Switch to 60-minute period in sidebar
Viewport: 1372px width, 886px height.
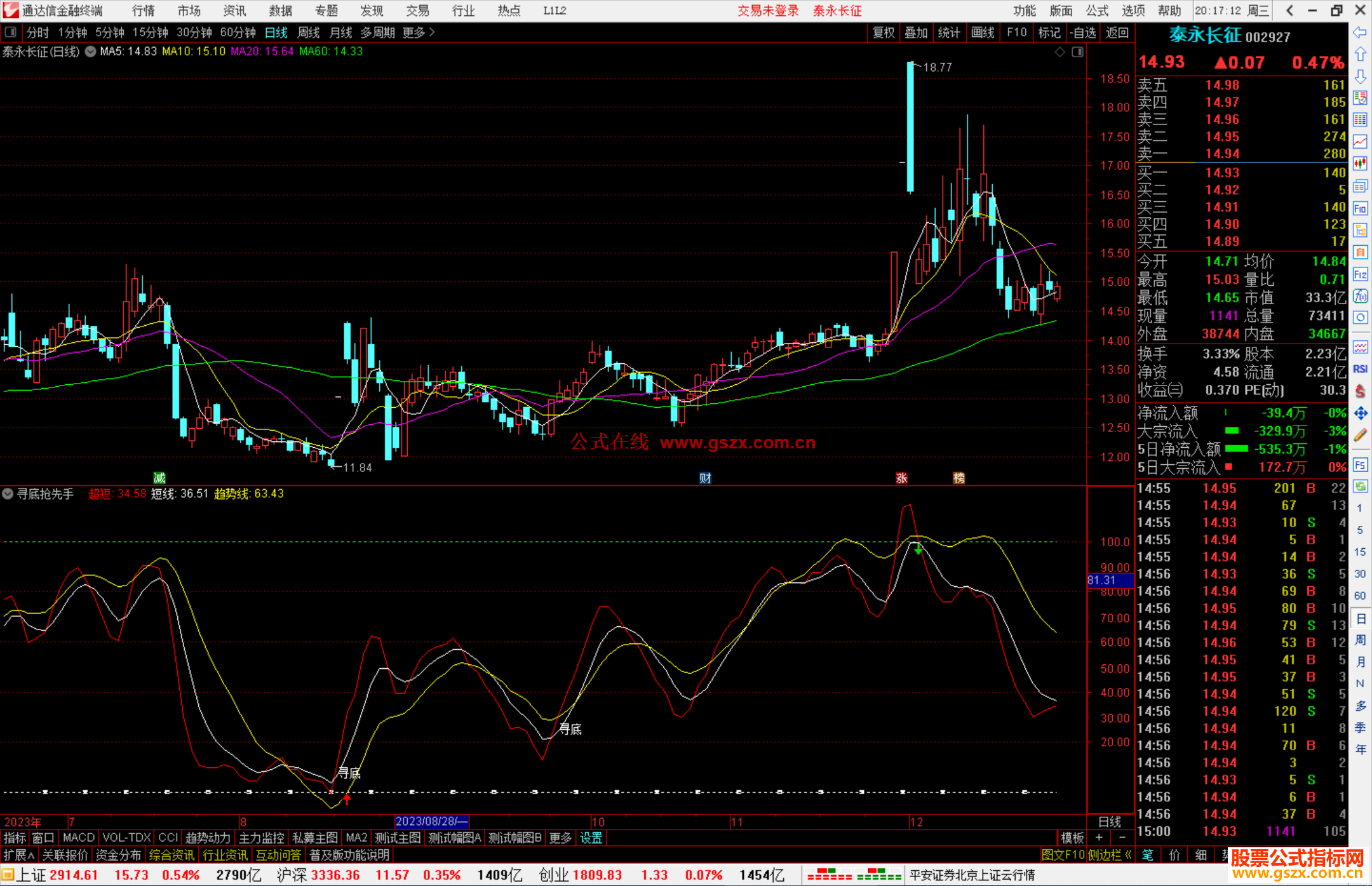point(1359,595)
